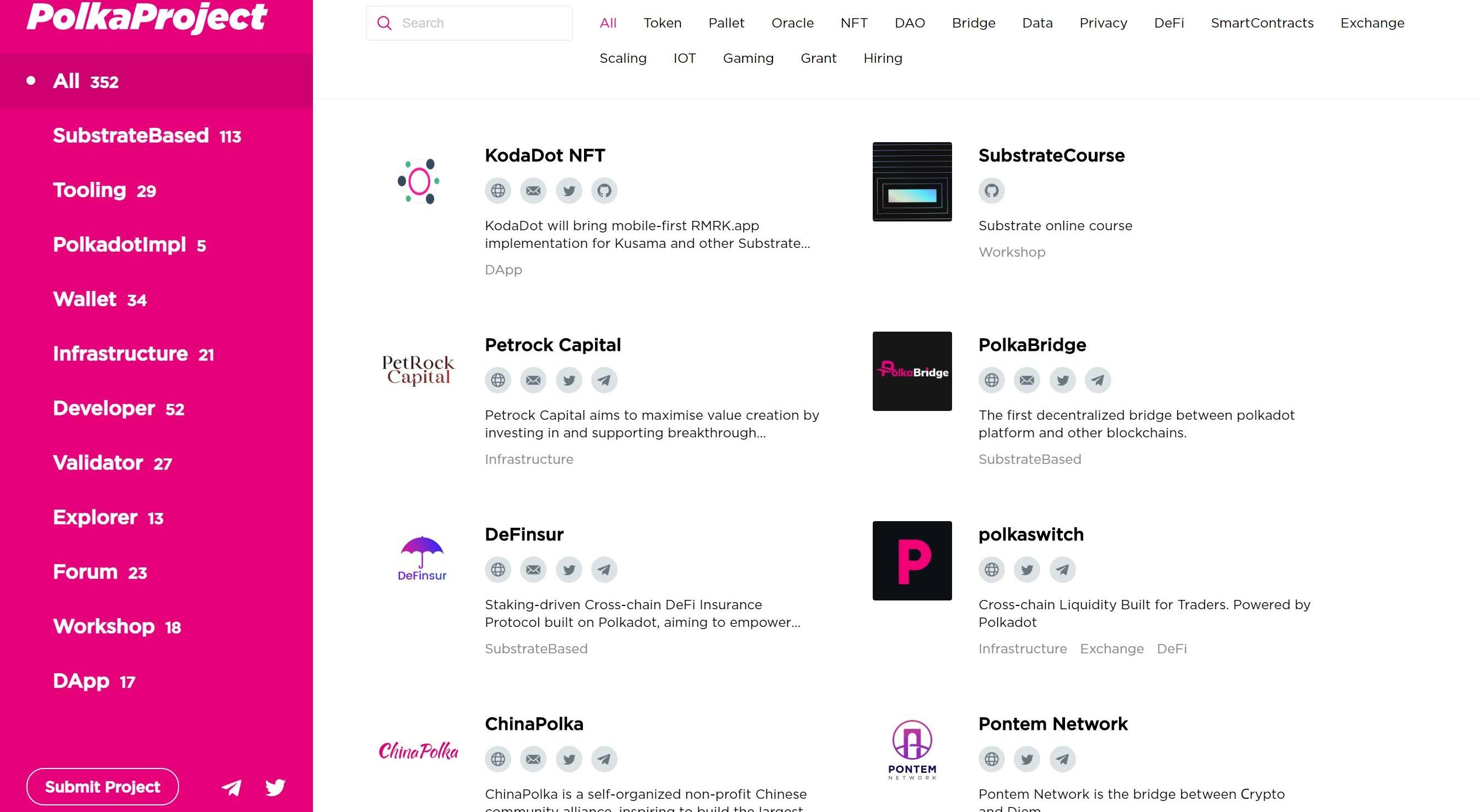Open KodaDot NFT GitHub icon
1481x812 pixels.
pyautogui.click(x=604, y=190)
